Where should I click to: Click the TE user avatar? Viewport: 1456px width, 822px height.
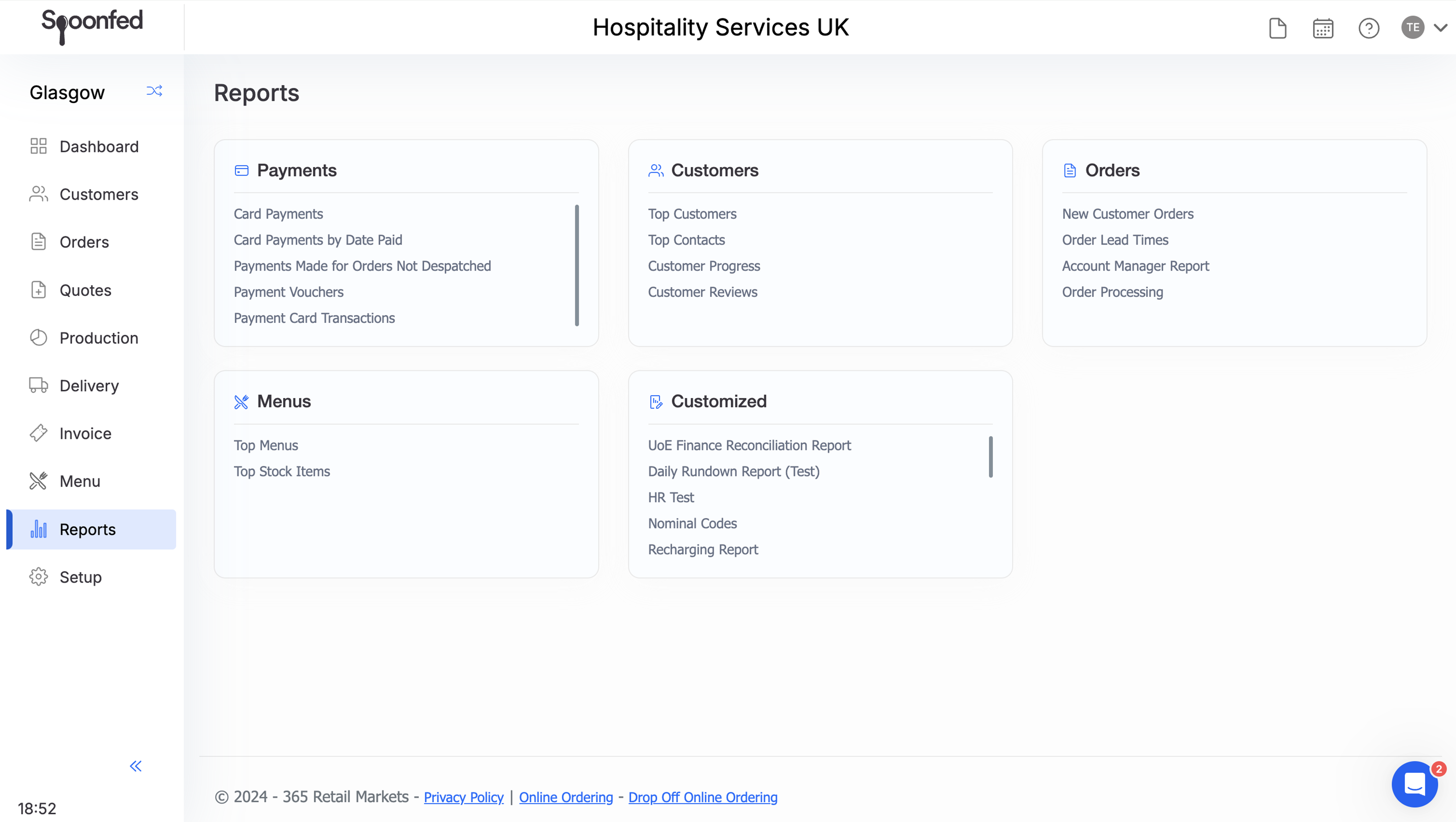tap(1413, 27)
